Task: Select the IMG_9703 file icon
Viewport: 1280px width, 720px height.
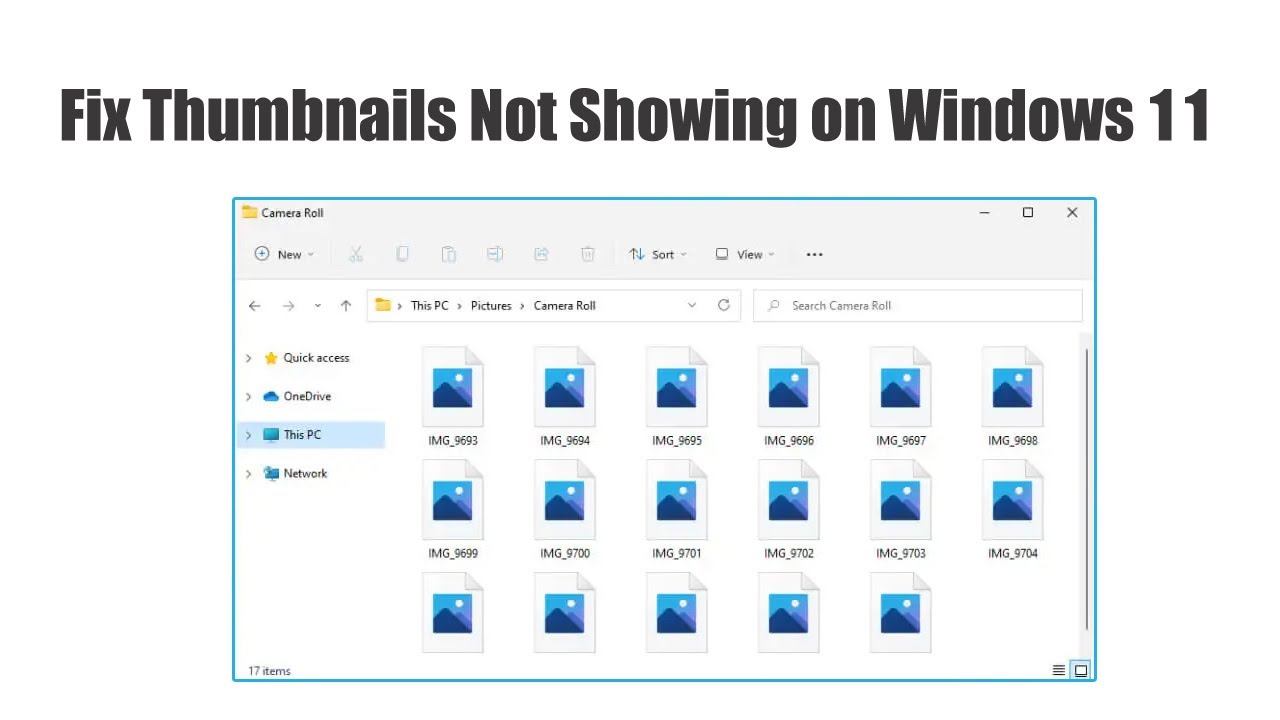Action: click(x=901, y=500)
